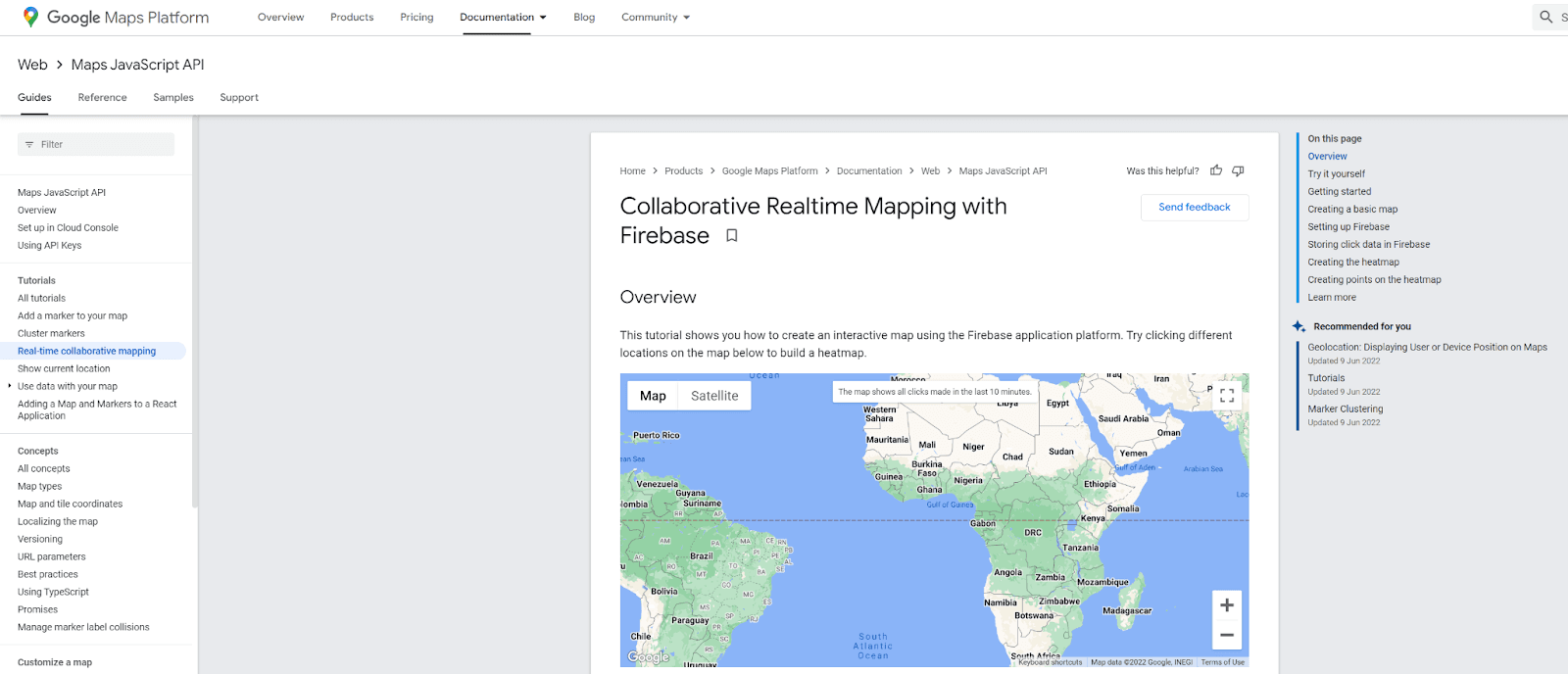Click Maps JavaScript API header breadcrumb
Image resolution: width=1568 pixels, height=674 pixels.
pyautogui.click(x=137, y=65)
